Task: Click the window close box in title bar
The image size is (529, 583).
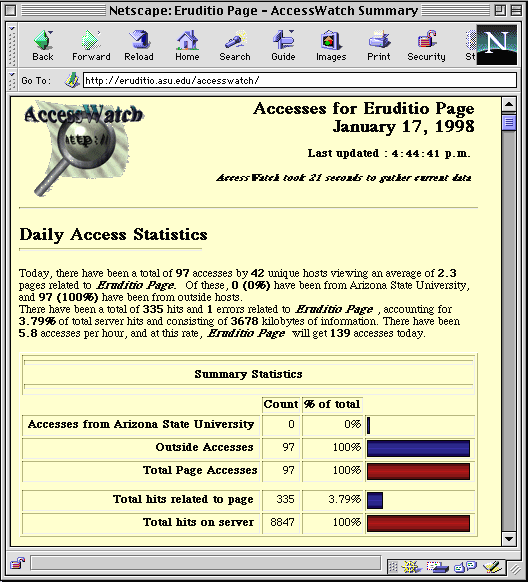Action: click(10, 10)
